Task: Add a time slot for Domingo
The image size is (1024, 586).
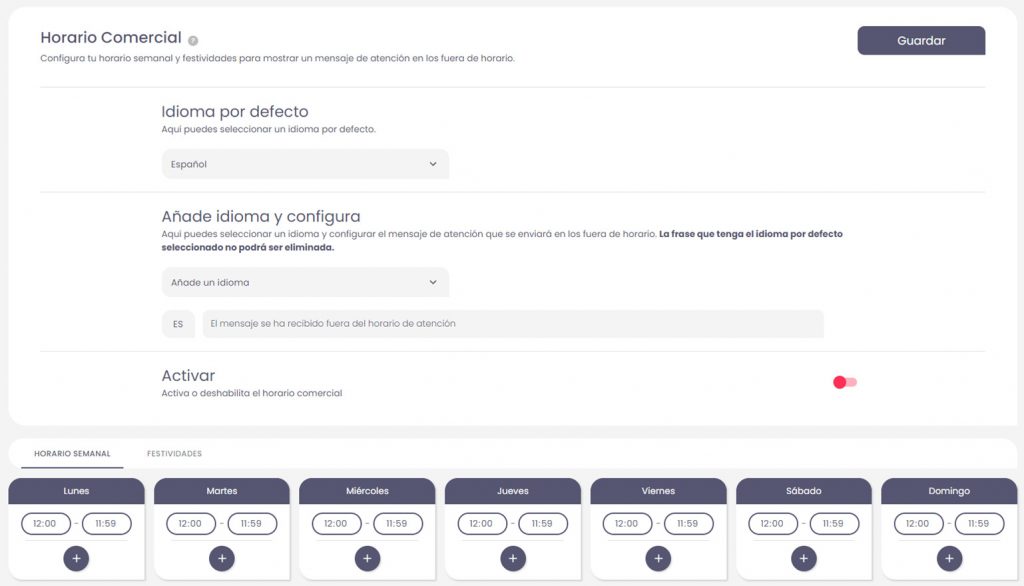Action: [x=949, y=559]
